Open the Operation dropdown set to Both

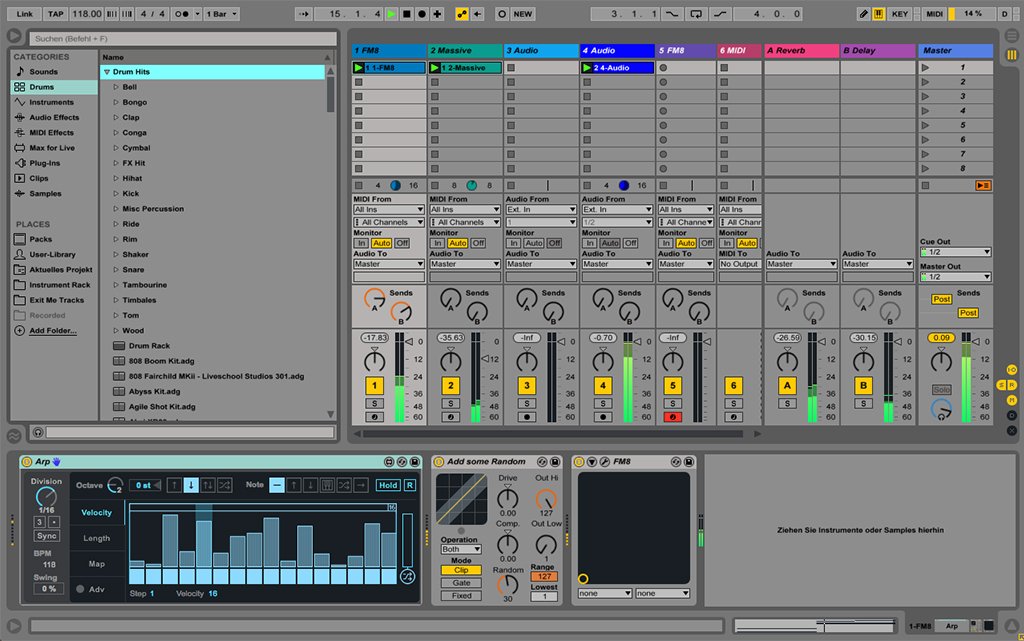coord(461,549)
